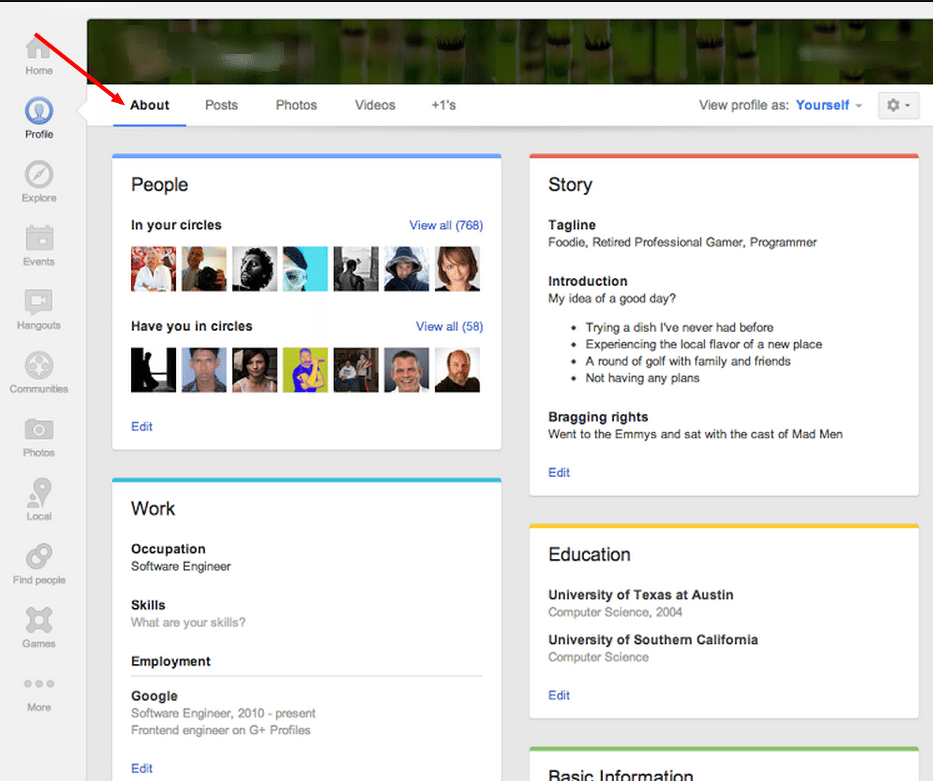The image size is (933, 781).
Task: Click the Skills 'What are your skills?' field
Action: click(188, 623)
